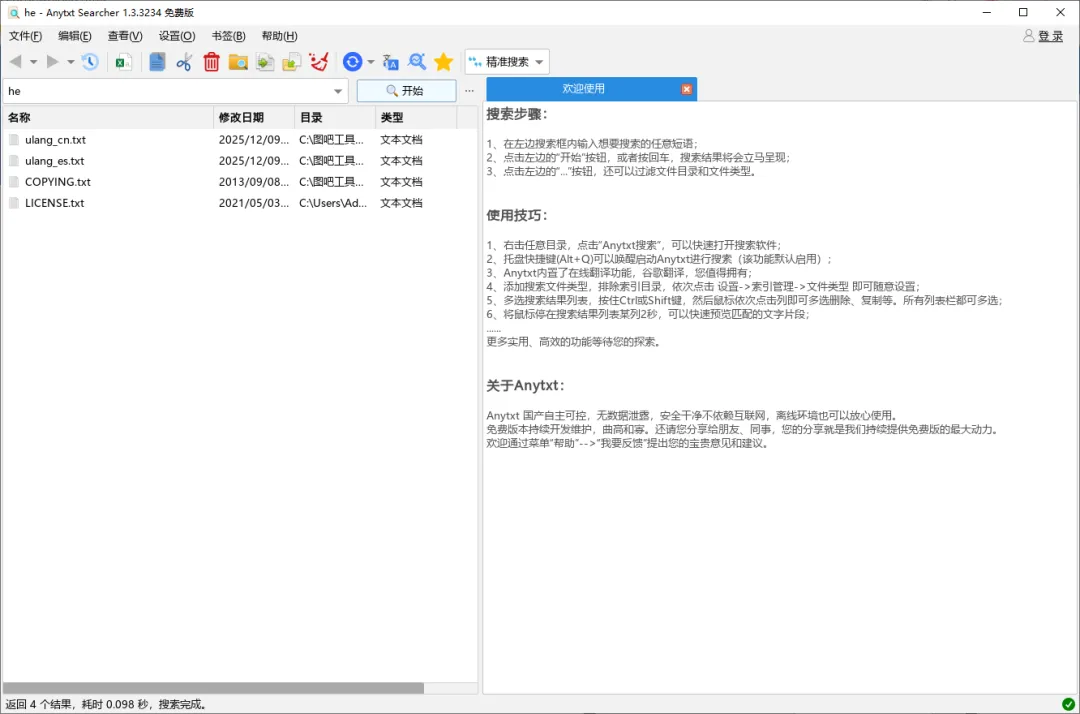Click the move-to-folder icon
The image size is (1080, 714).
click(x=292, y=62)
